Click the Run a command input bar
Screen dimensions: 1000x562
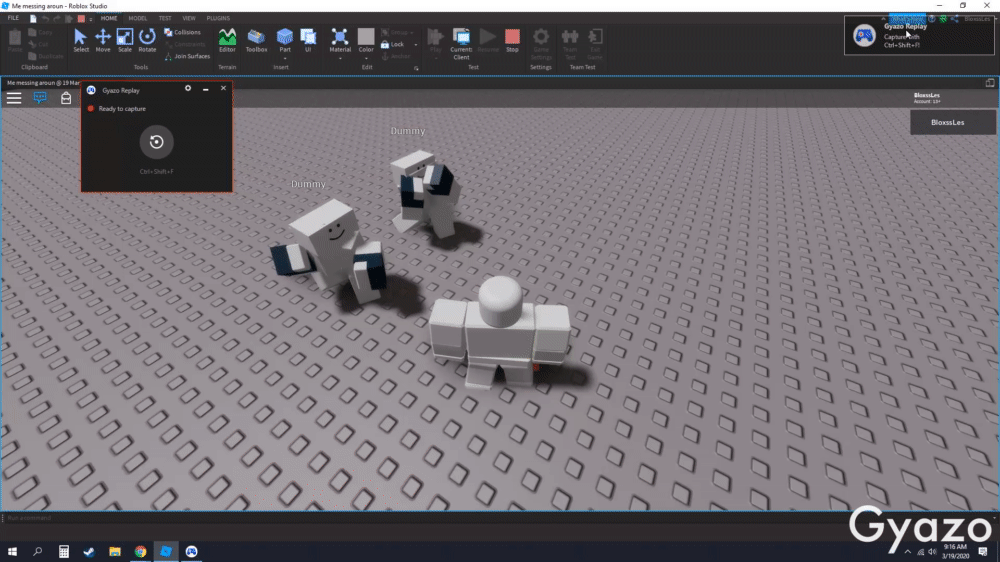pos(497,518)
